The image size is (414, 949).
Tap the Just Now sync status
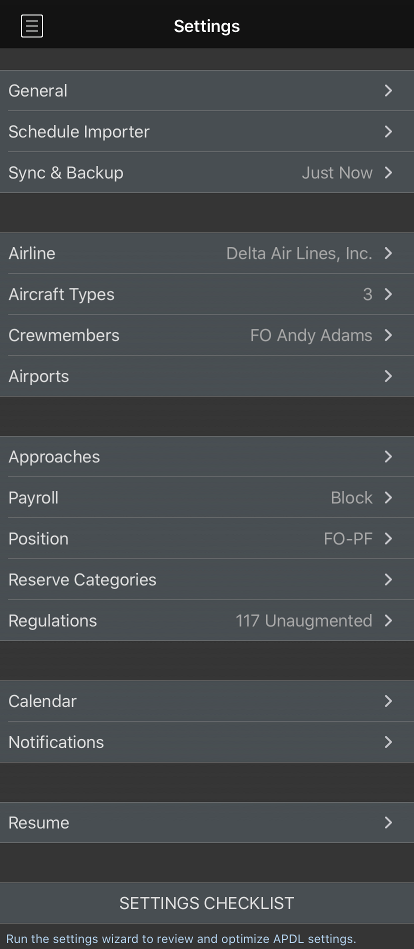coord(337,172)
